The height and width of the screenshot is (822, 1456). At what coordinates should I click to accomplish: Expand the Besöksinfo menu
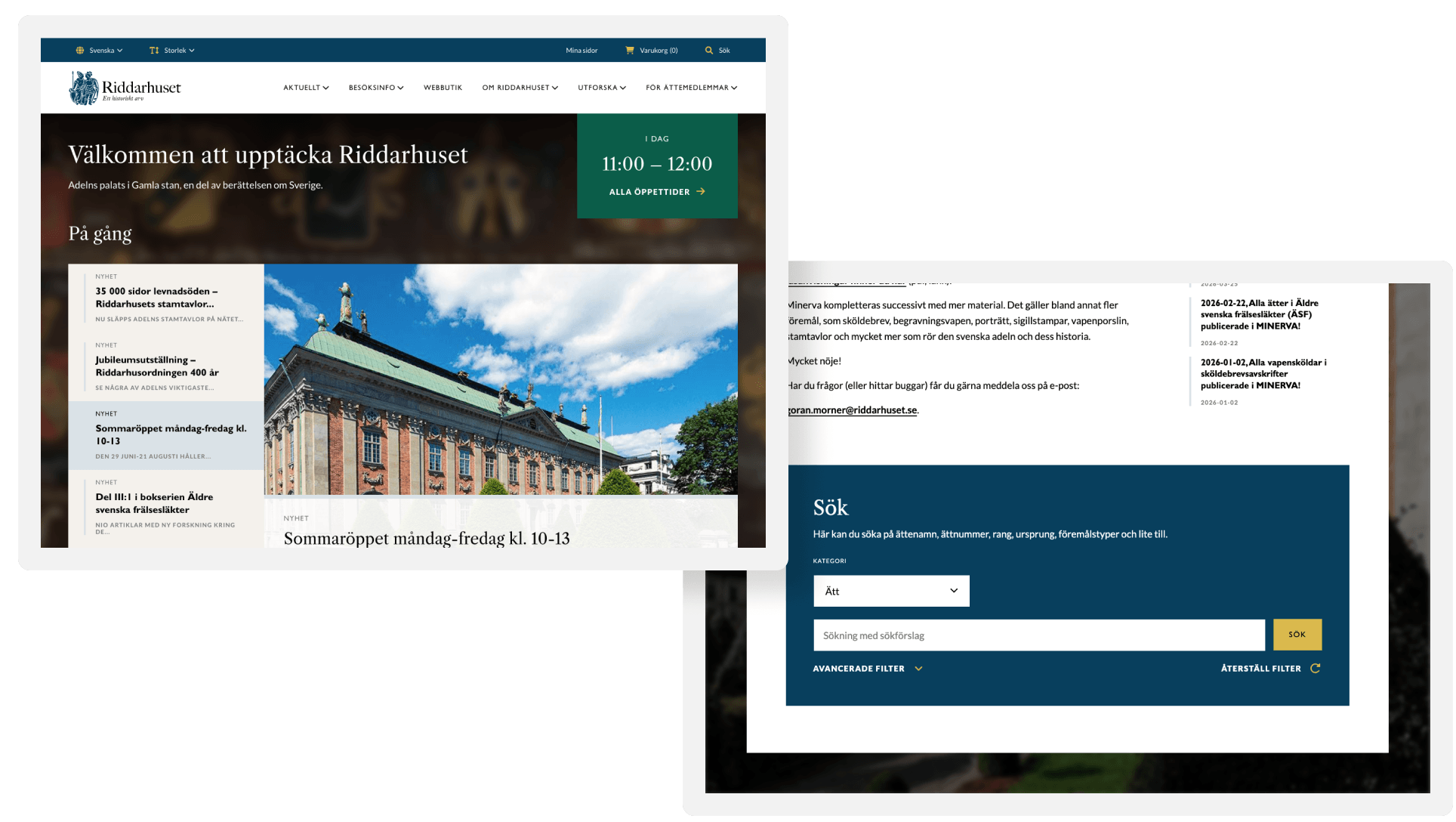point(376,88)
